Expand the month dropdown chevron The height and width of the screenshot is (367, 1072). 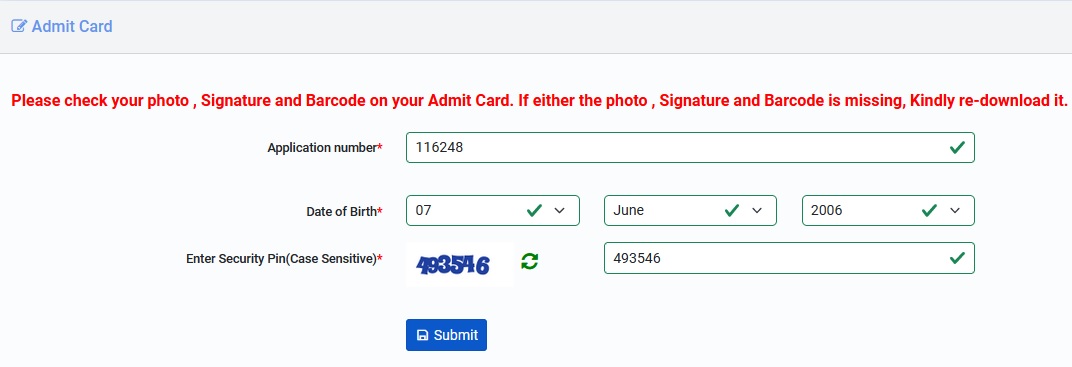coord(757,210)
